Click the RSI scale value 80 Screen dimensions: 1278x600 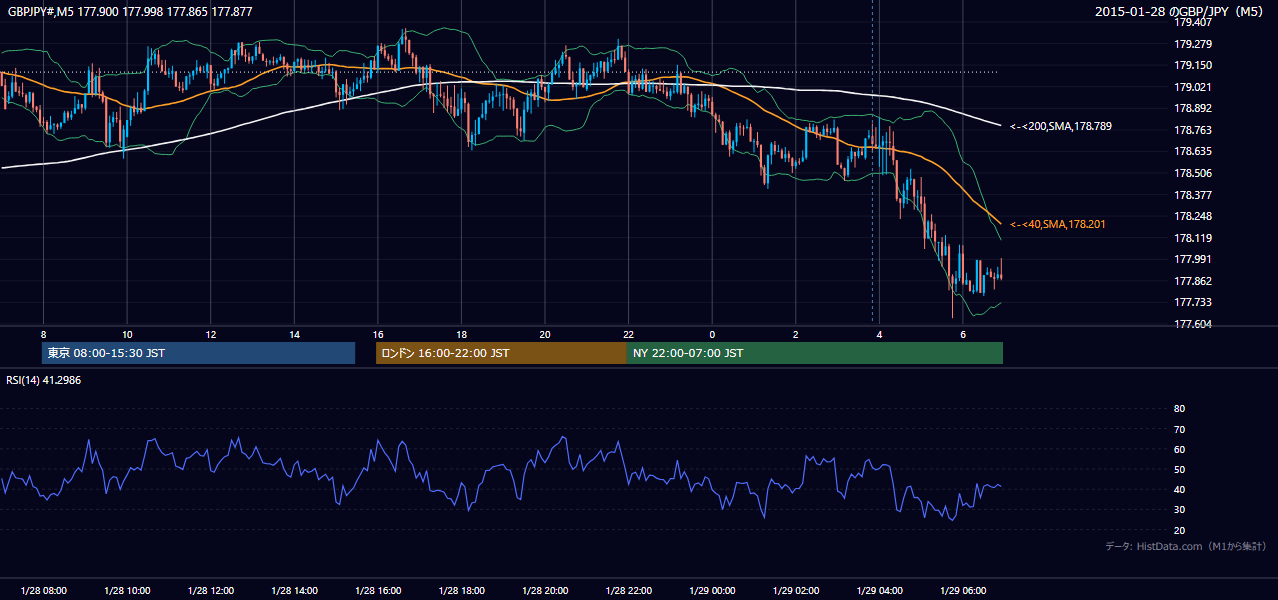tap(1179, 409)
